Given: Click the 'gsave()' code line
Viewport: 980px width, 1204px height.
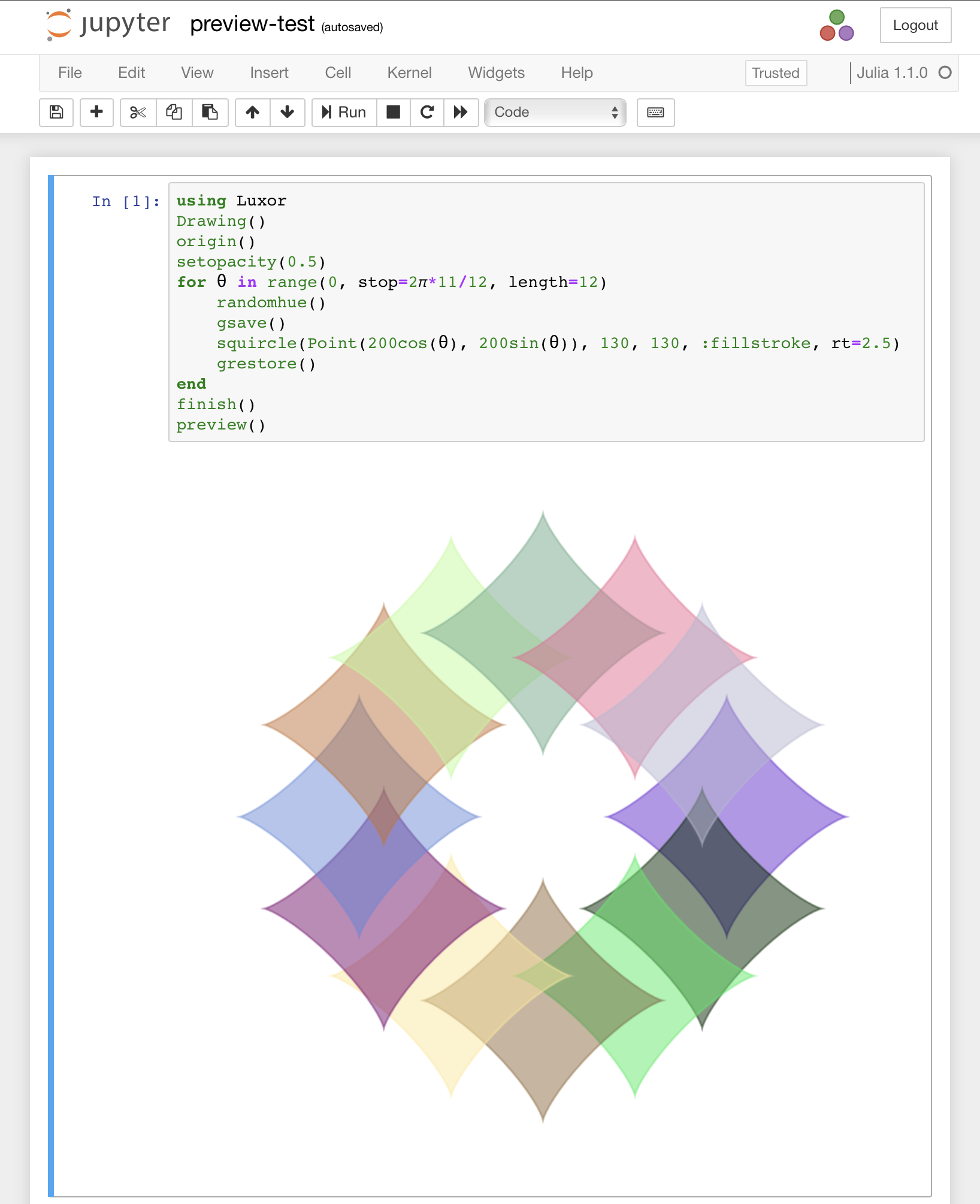Looking at the screenshot, I should point(251,323).
